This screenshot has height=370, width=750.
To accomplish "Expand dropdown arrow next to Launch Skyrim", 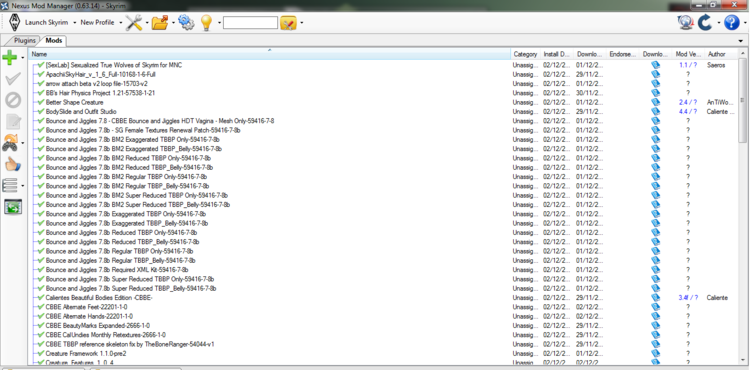I will 74,22.
